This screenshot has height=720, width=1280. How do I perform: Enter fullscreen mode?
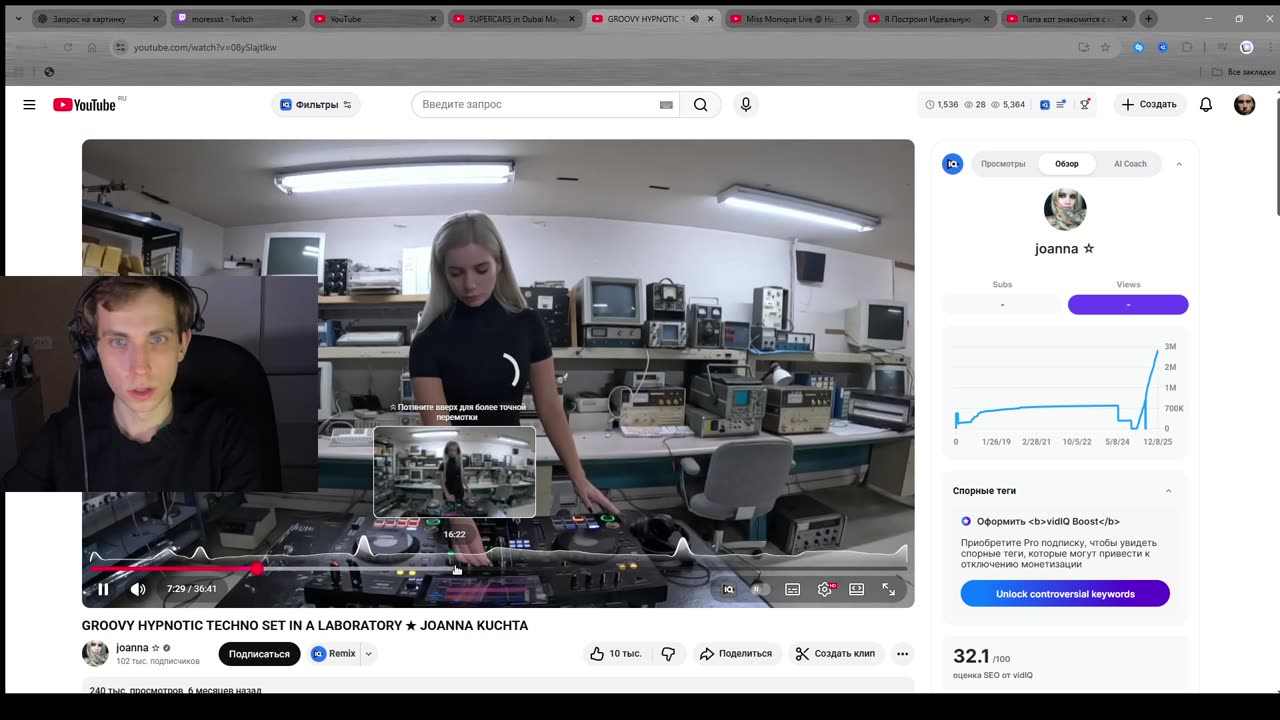coord(888,589)
